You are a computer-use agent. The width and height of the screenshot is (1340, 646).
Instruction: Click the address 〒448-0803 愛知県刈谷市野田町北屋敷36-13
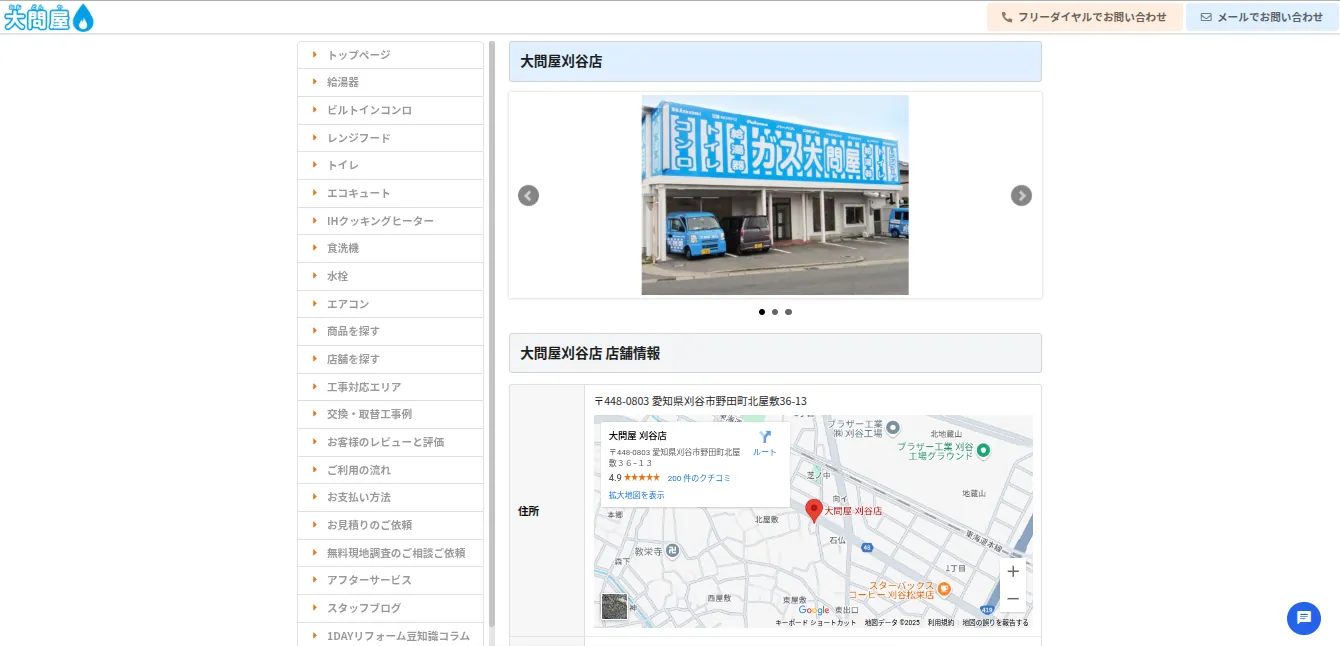(x=700, y=401)
